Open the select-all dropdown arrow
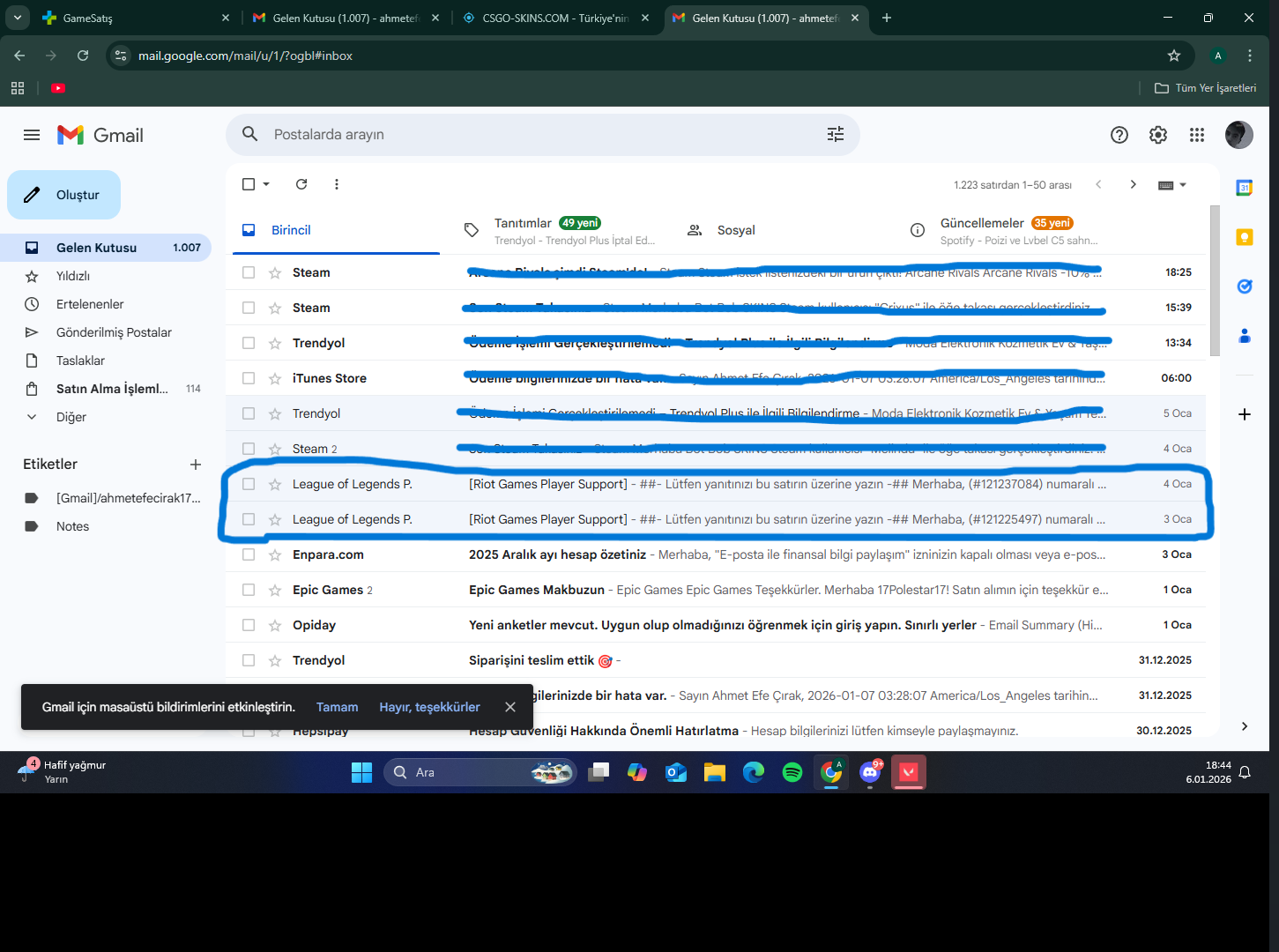Screen dimensions: 1279x952 point(266,184)
